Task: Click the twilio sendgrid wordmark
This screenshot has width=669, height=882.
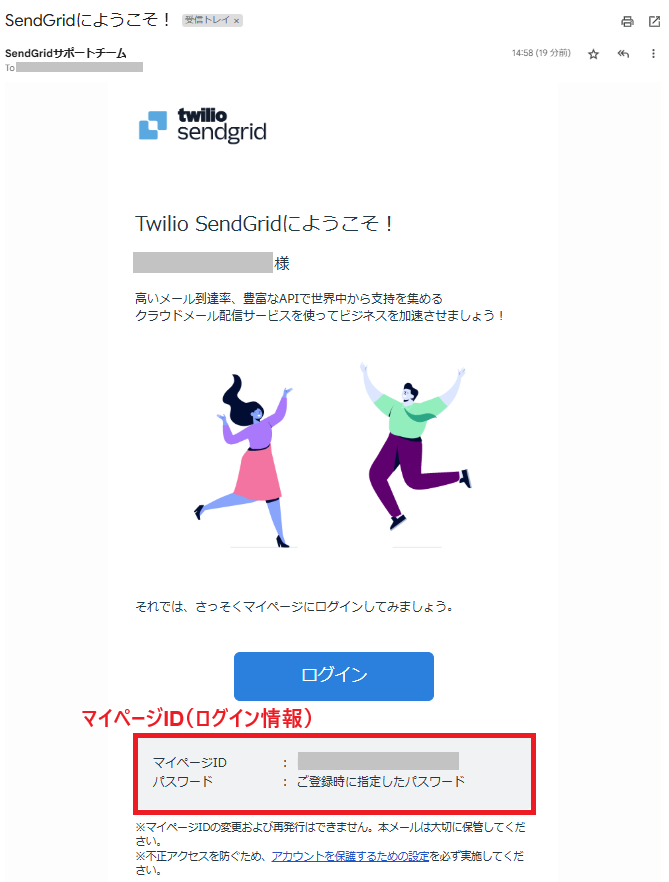Action: [x=222, y=125]
